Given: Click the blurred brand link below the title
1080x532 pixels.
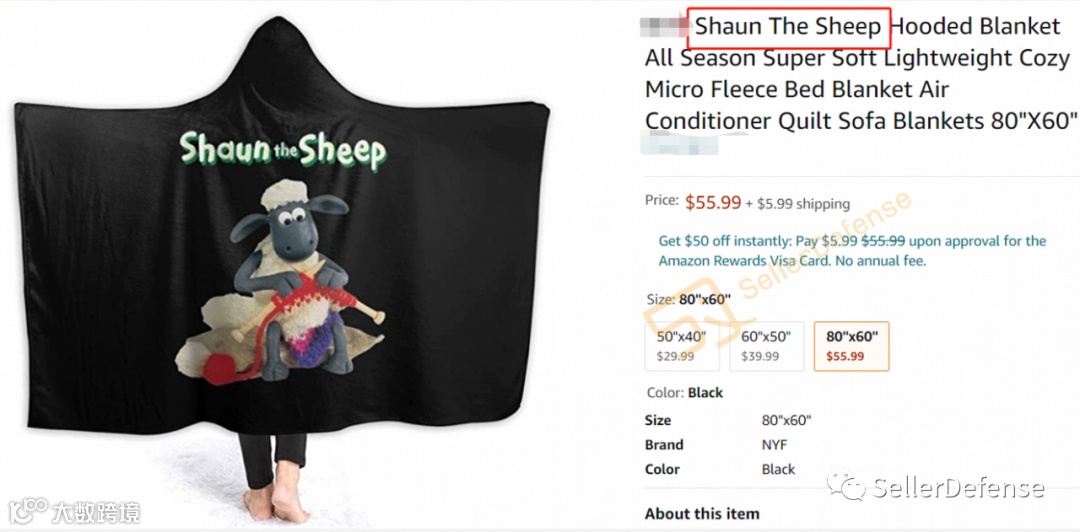Looking at the screenshot, I should pyautogui.click(x=679, y=146).
